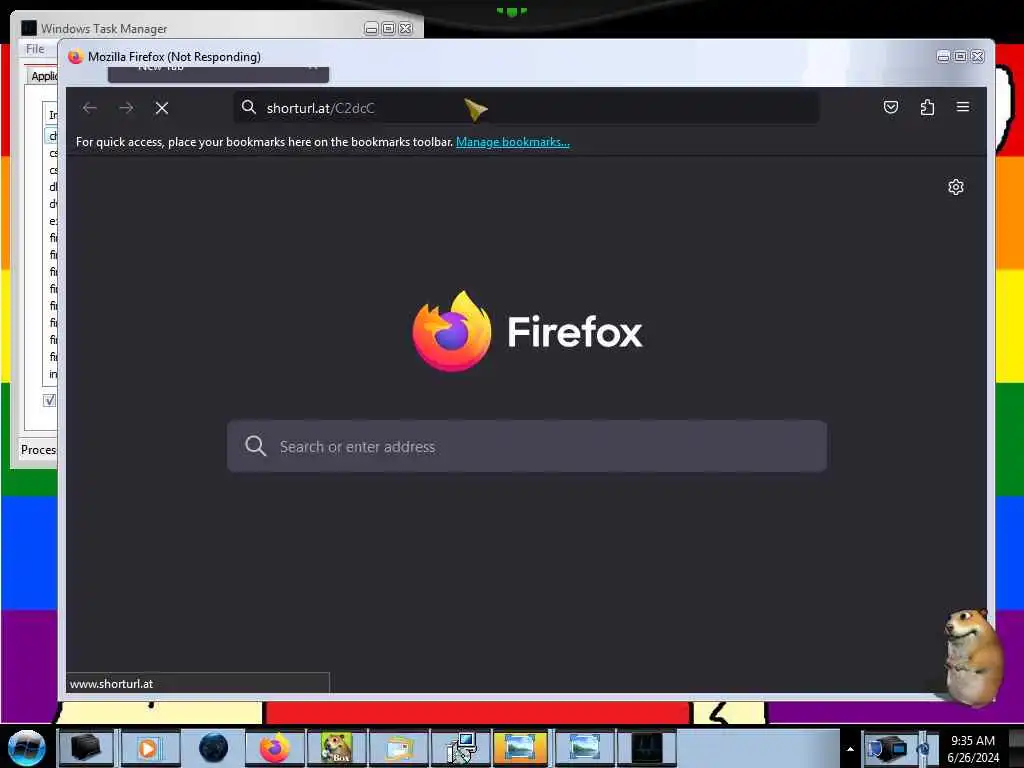Screen dimensions: 1024x768
Task: Open the Save to Pocket icon
Action: tap(891, 107)
